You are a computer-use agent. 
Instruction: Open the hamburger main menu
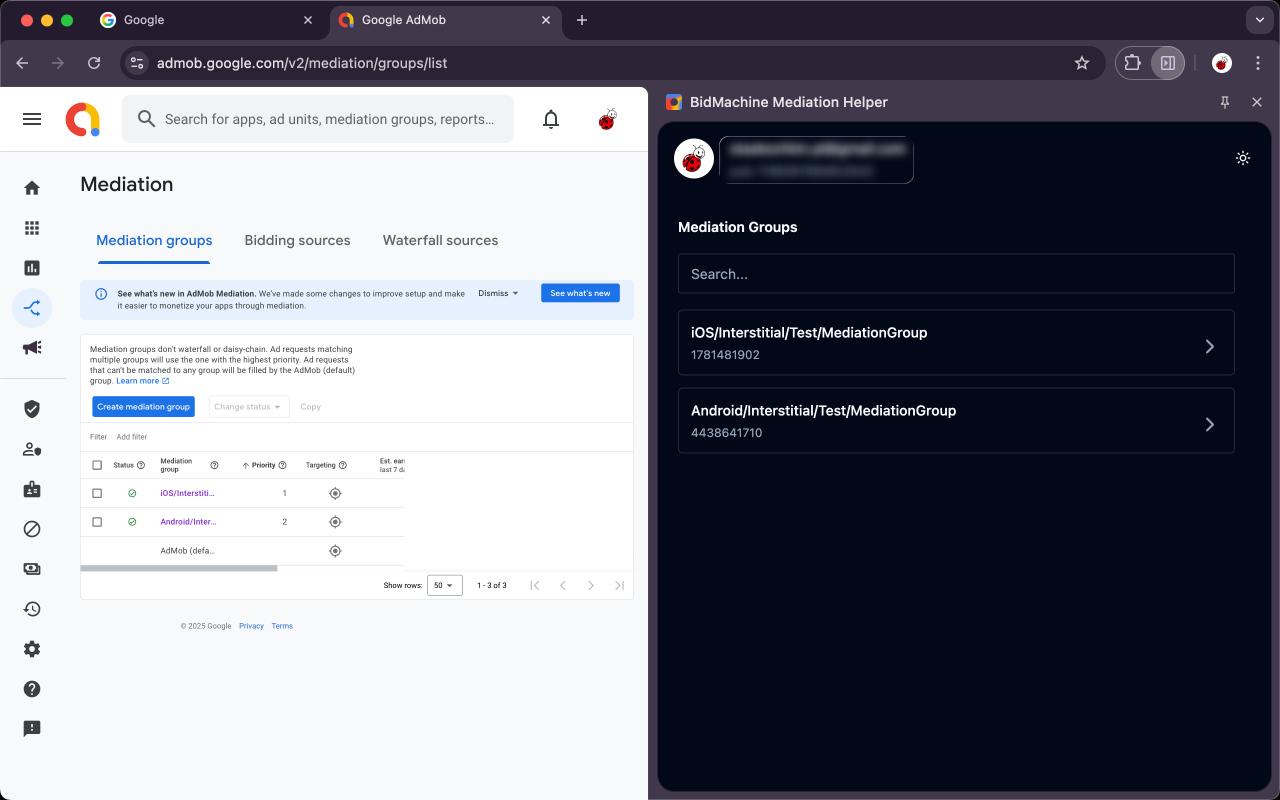click(x=32, y=119)
